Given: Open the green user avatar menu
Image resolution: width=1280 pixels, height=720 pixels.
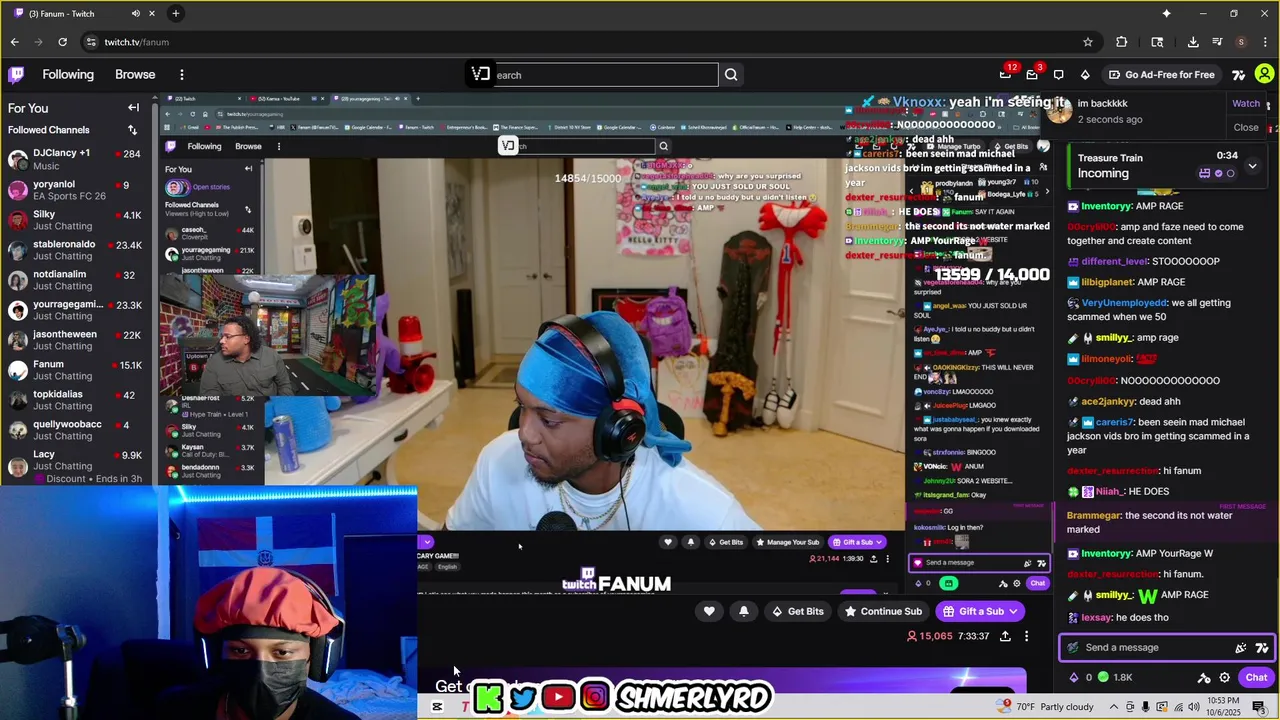Looking at the screenshot, I should point(1264,74).
